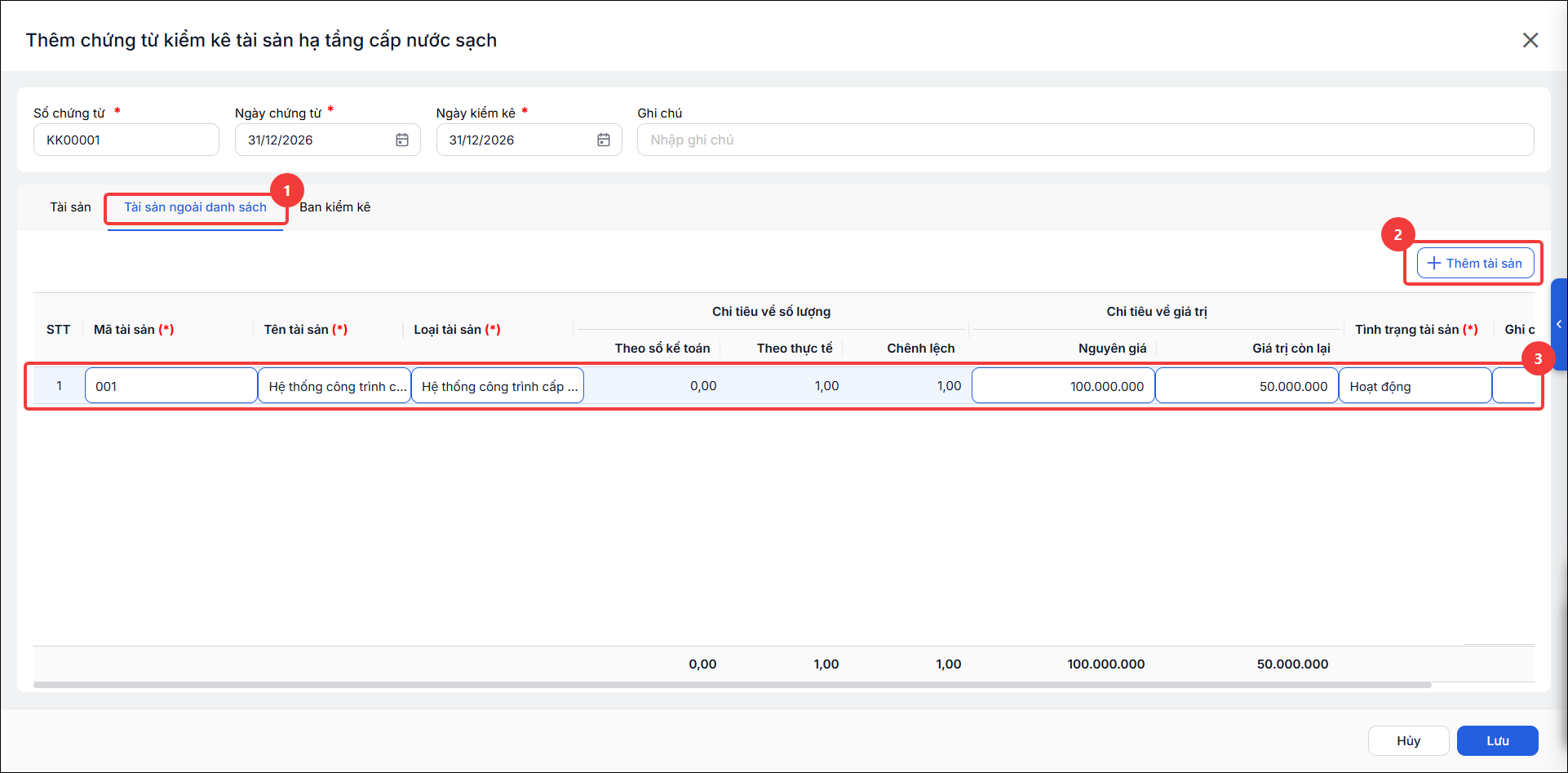The width and height of the screenshot is (1568, 773).
Task: Edit the Tên tài sản cell in row 1
Action: tap(334, 386)
